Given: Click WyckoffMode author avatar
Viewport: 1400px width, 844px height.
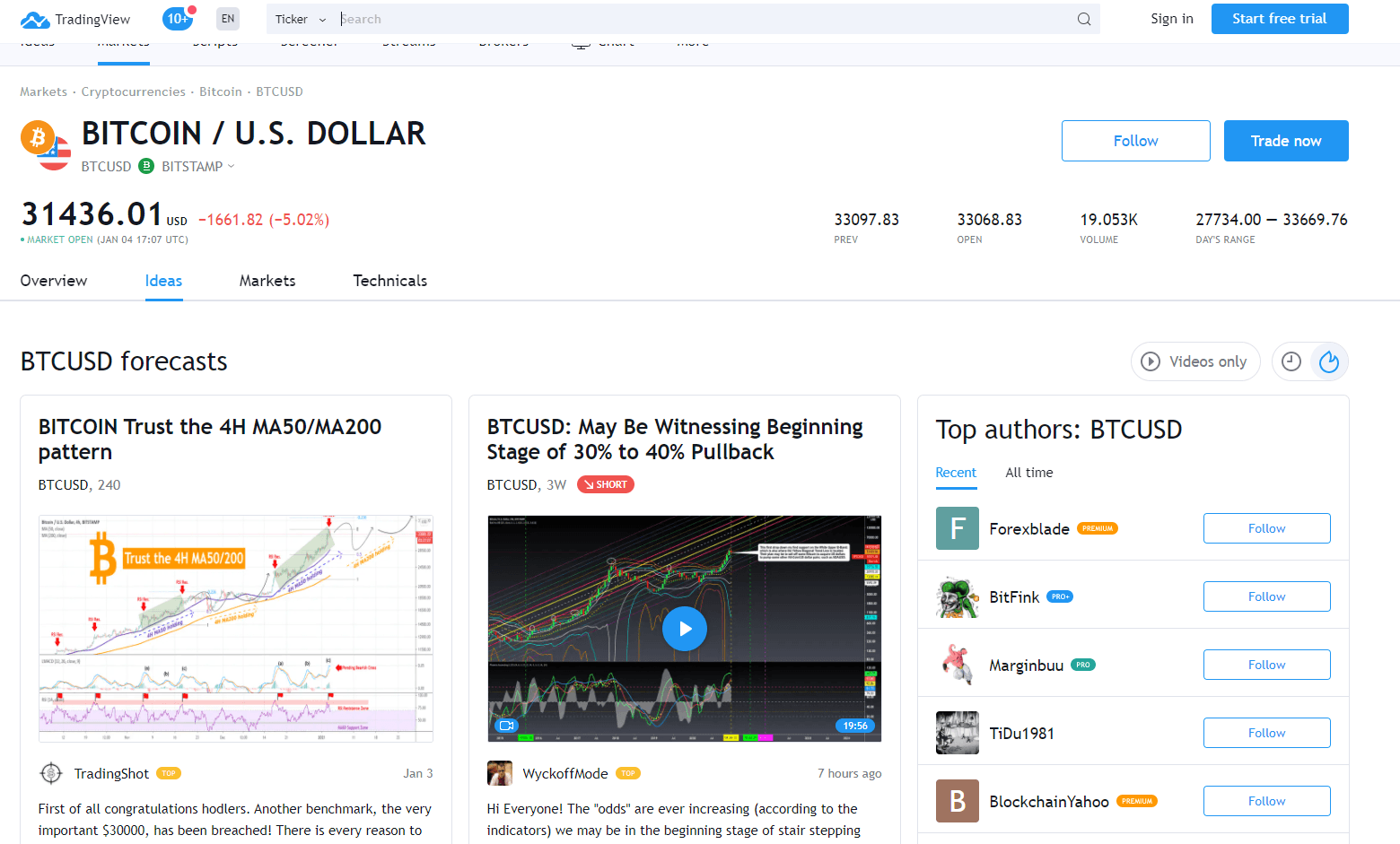Looking at the screenshot, I should click(500, 773).
